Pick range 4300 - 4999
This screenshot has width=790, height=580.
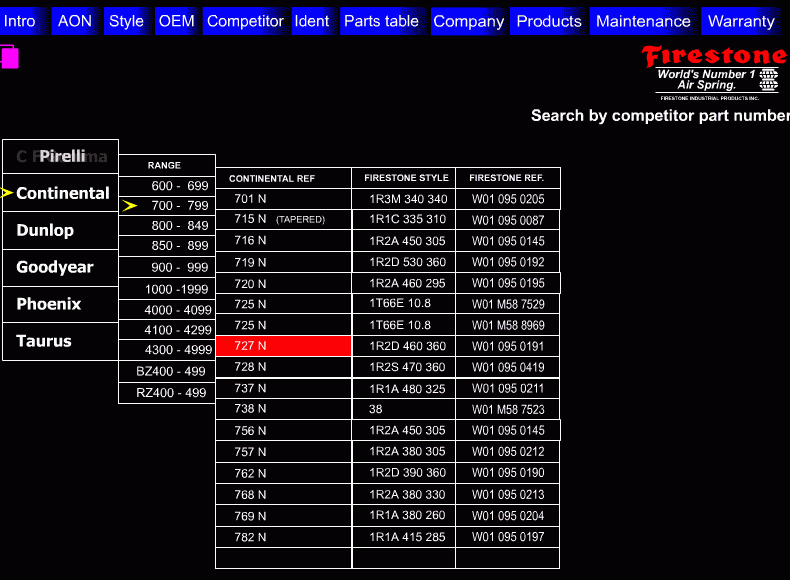(167, 350)
